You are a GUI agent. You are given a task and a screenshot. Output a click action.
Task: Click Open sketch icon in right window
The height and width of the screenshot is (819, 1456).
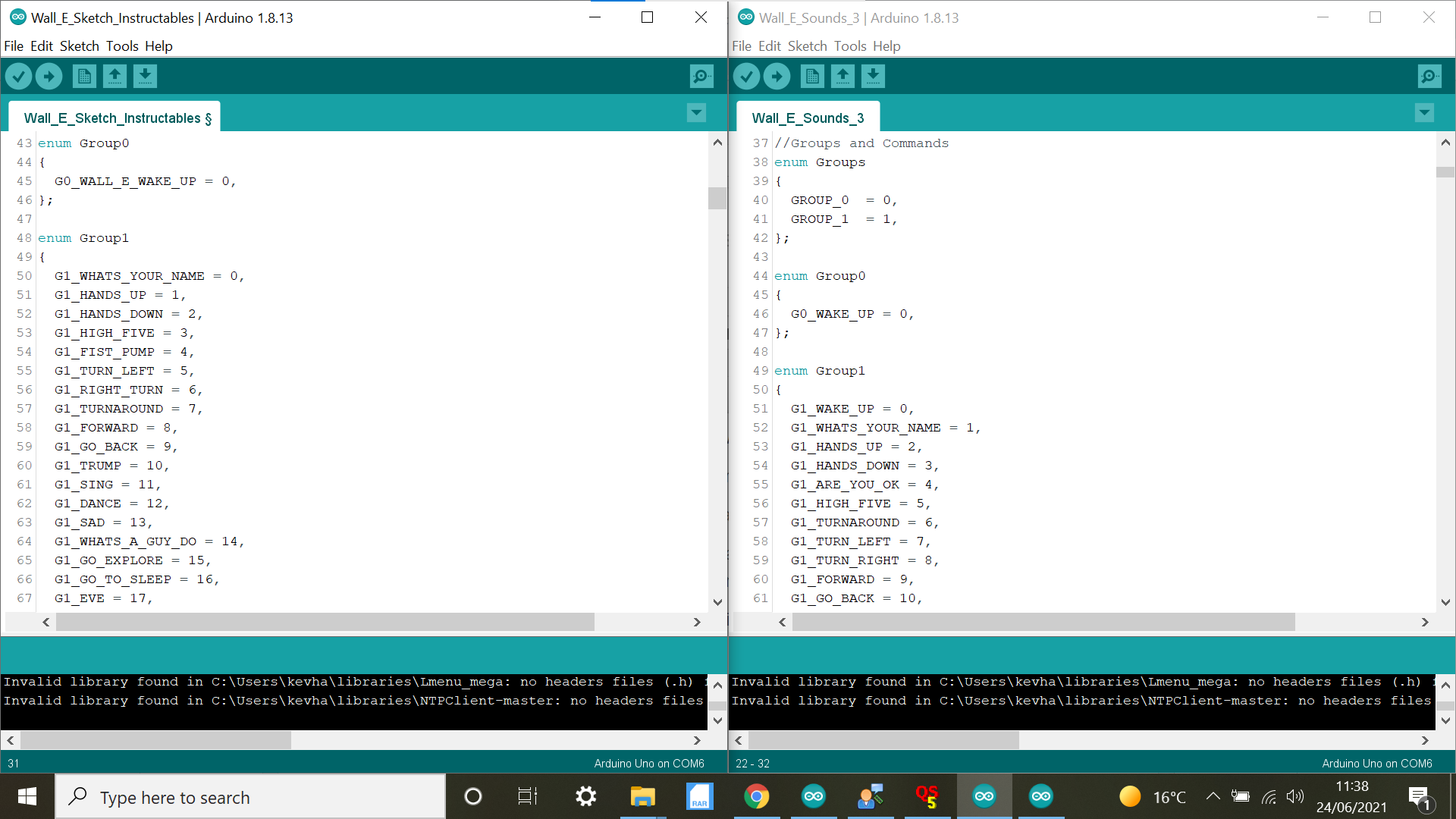(x=843, y=76)
